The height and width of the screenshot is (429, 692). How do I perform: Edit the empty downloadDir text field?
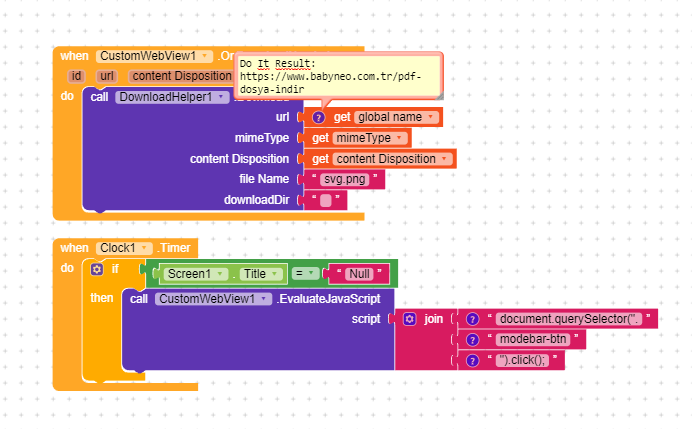[325, 200]
